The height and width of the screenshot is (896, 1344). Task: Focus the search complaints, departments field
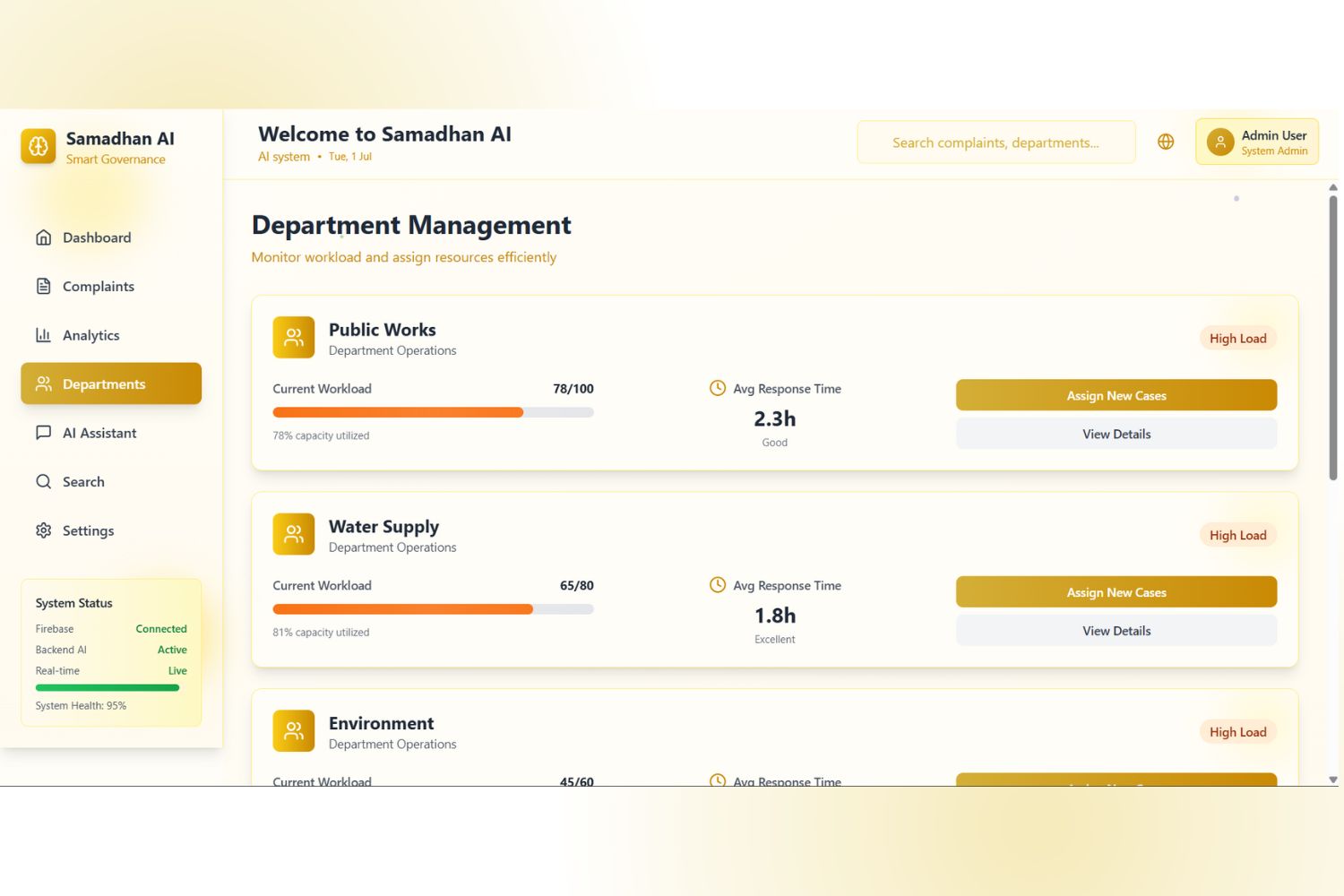tap(996, 142)
